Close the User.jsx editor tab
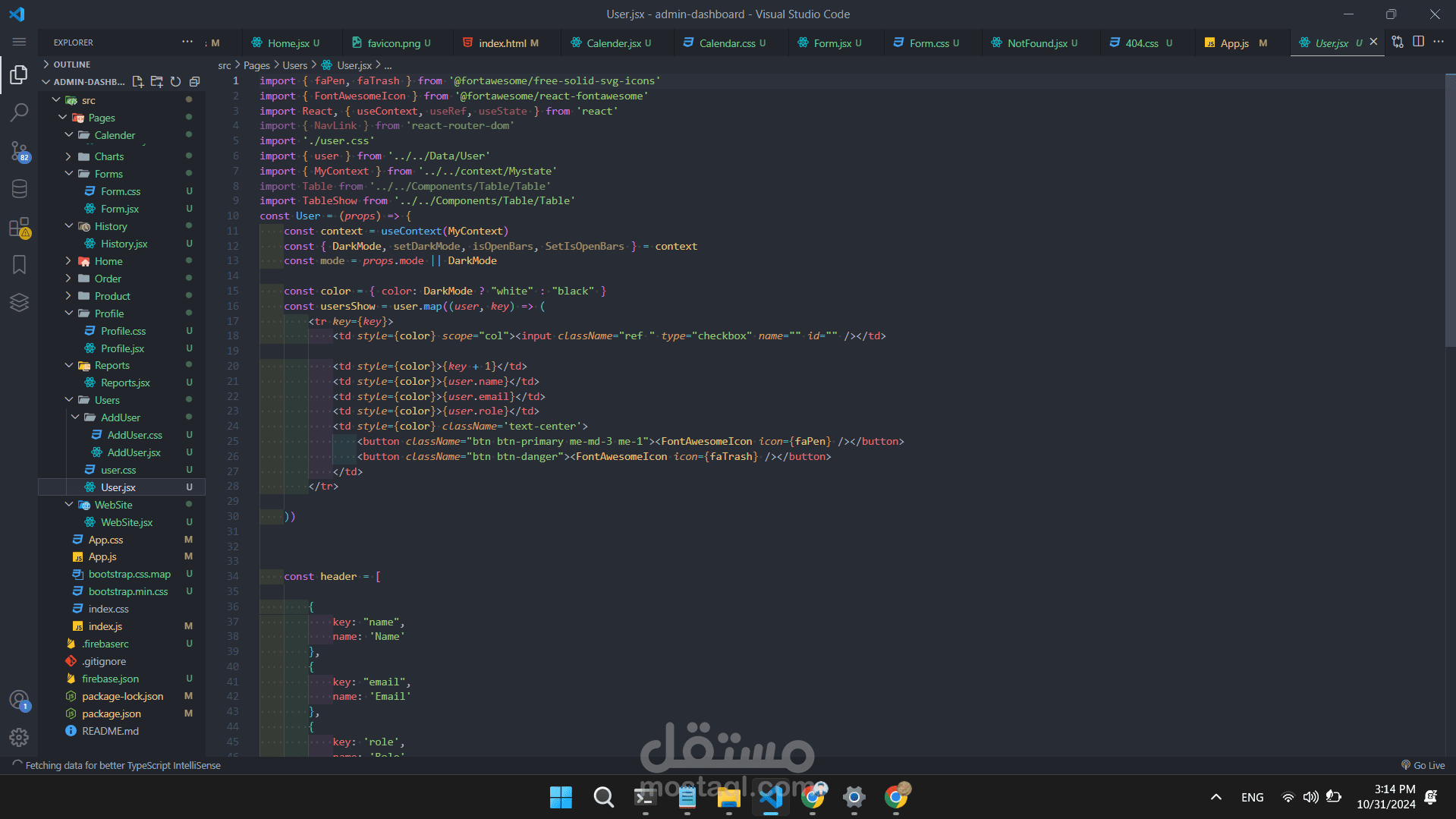The image size is (1456, 819). [1373, 43]
